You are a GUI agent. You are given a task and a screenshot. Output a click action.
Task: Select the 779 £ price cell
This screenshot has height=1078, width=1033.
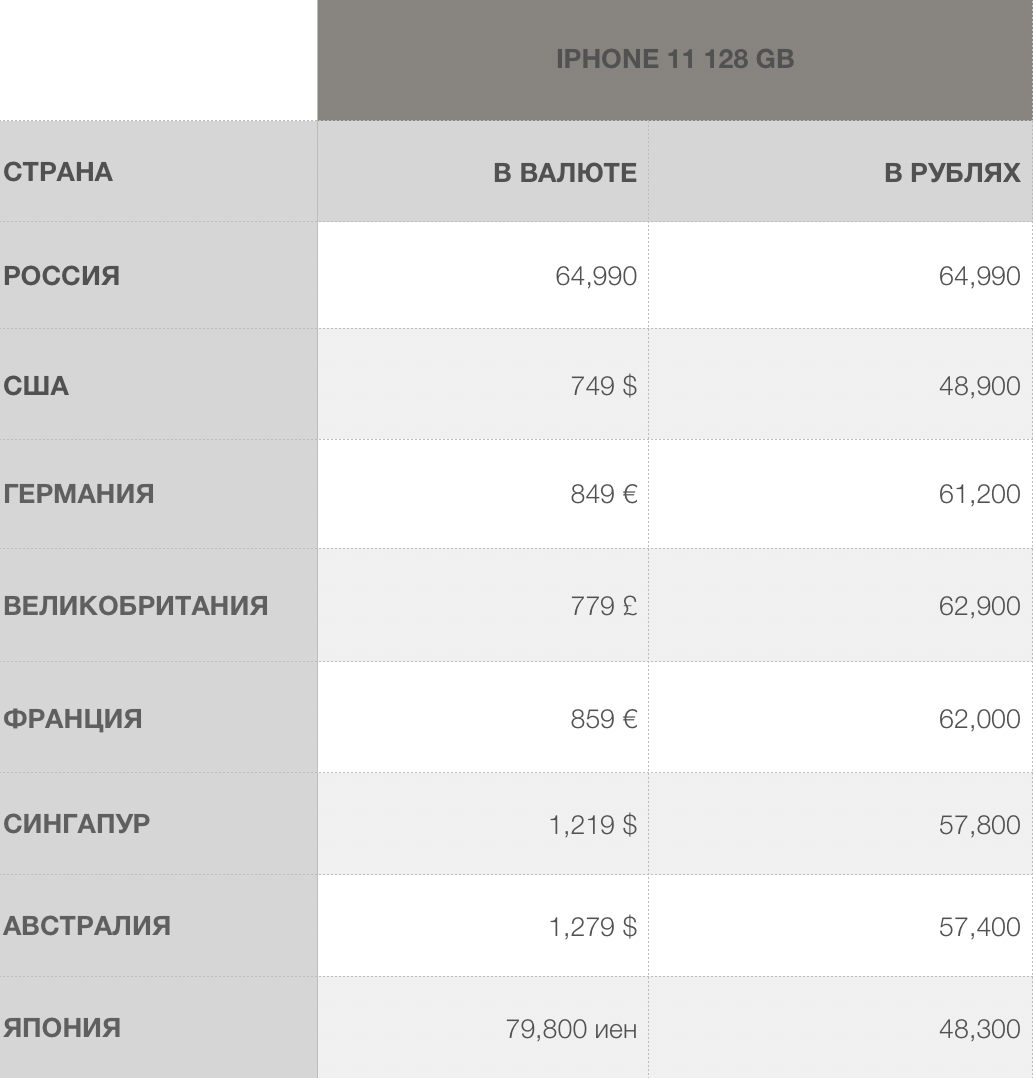(x=603, y=606)
